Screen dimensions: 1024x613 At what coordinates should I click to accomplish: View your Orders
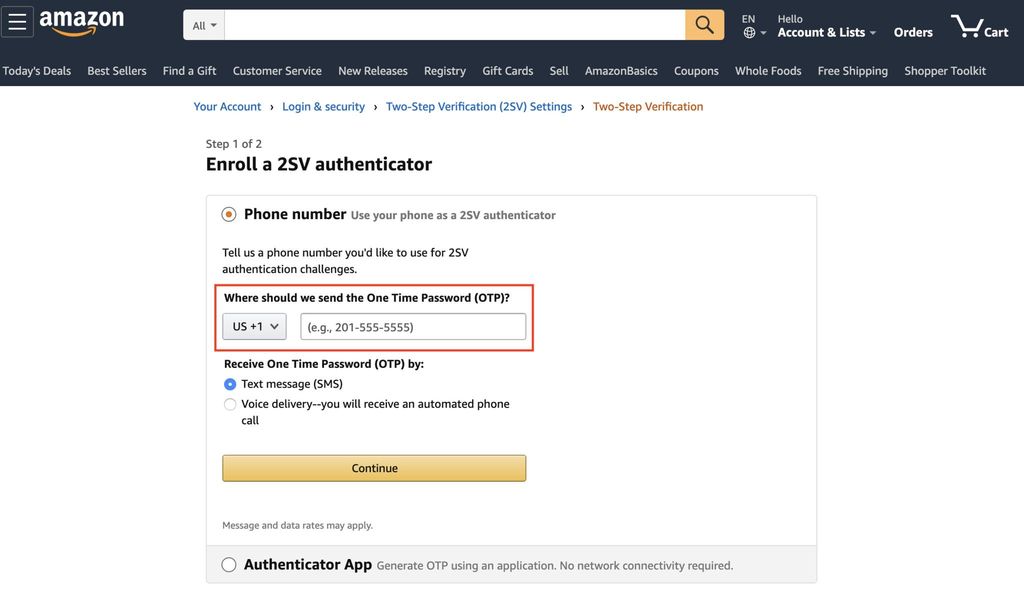[913, 31]
